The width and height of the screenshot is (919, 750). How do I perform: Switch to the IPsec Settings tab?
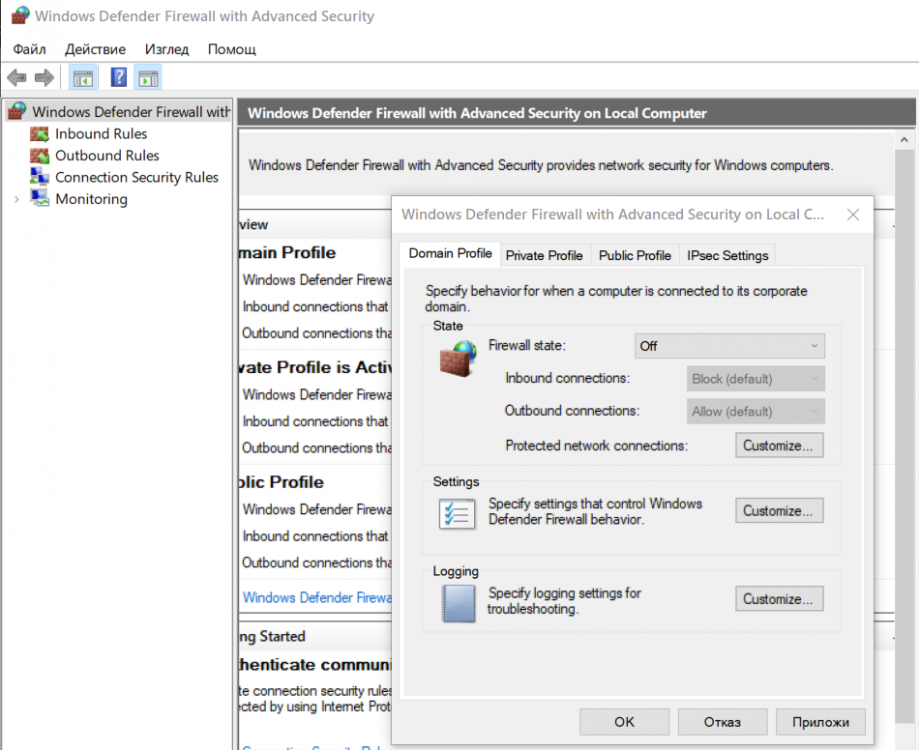pyautogui.click(x=727, y=255)
